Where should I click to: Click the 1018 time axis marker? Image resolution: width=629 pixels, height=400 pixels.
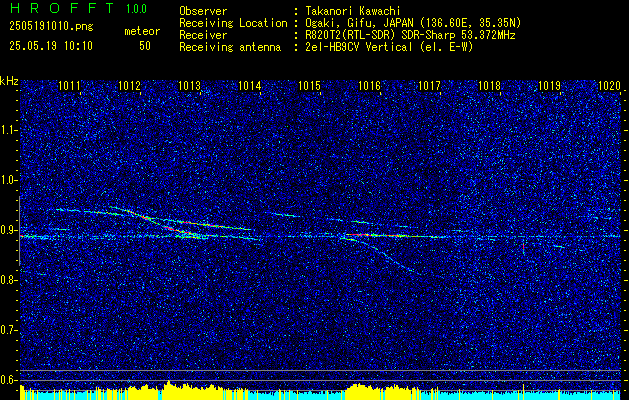tap(489, 85)
